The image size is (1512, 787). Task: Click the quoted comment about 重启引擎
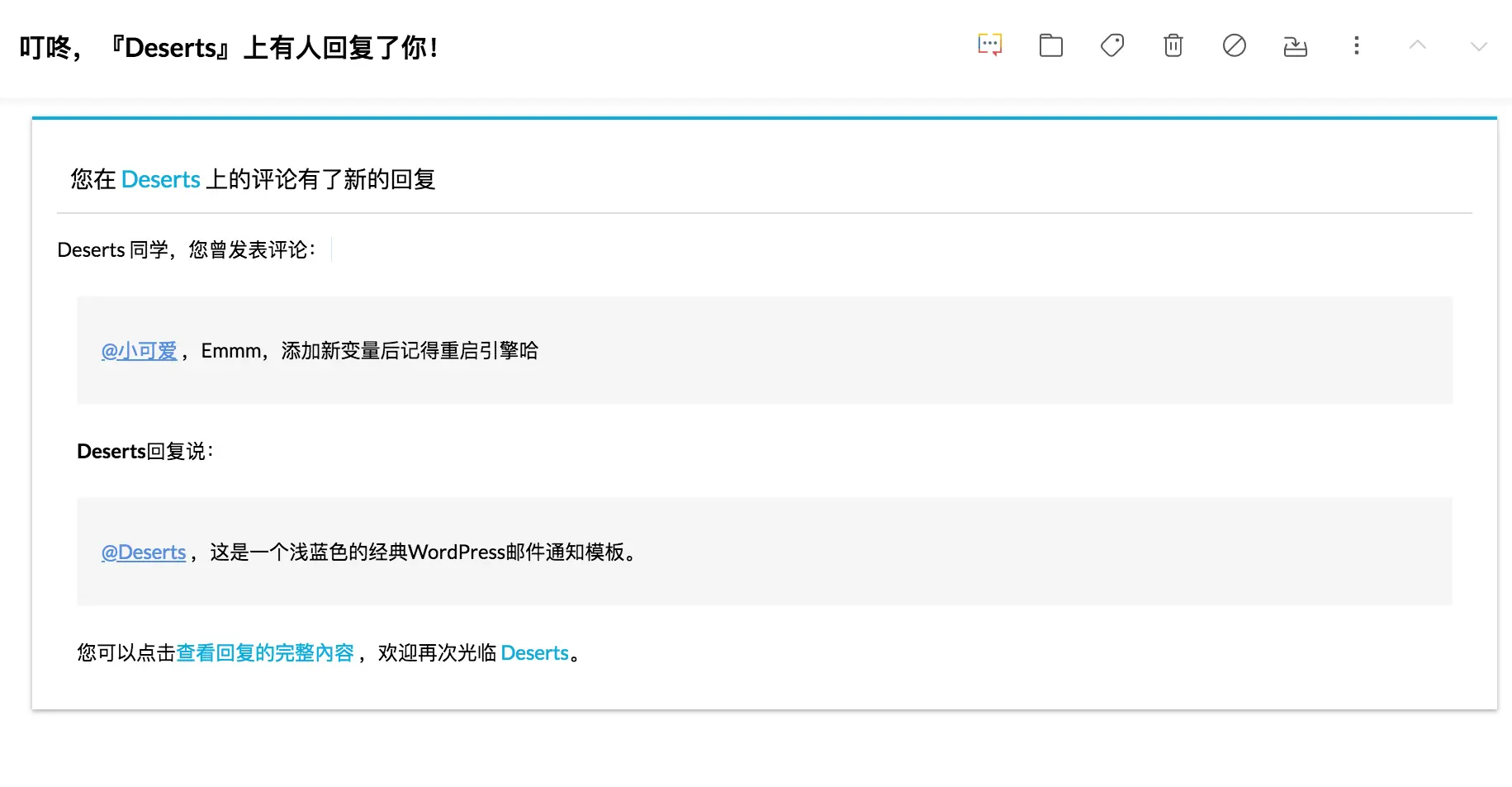(x=370, y=351)
